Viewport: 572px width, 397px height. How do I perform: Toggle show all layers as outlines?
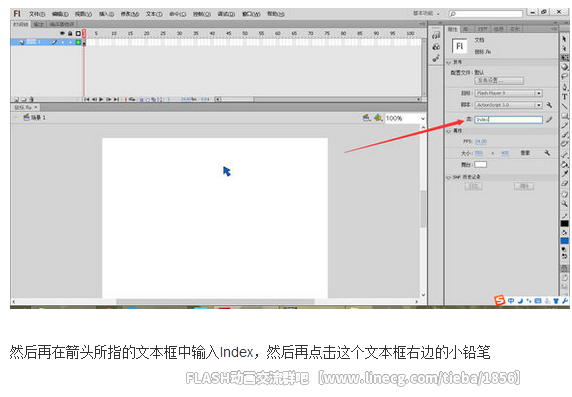[78, 33]
